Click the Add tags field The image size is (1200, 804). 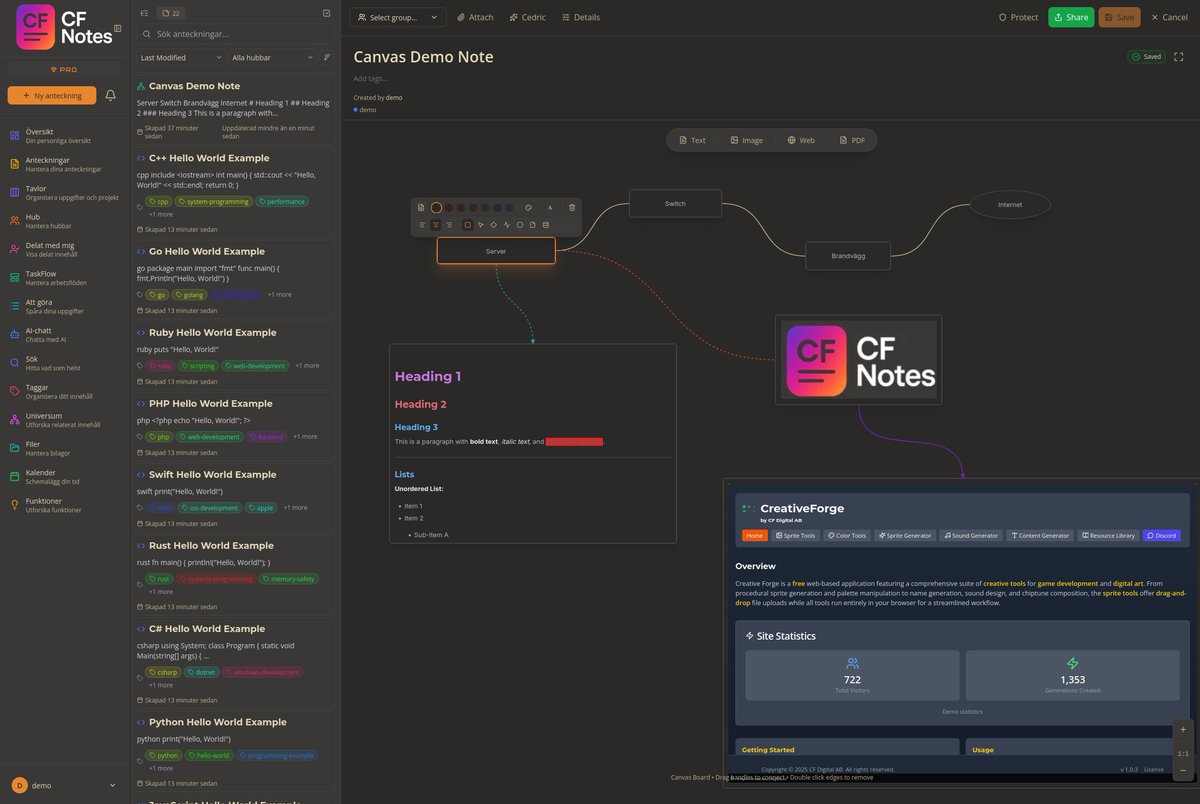point(370,78)
